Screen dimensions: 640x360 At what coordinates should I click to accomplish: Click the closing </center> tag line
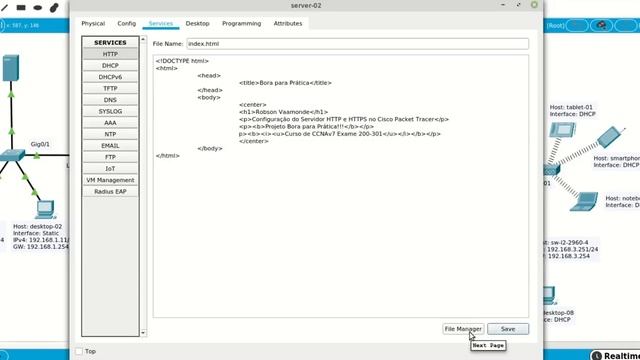(253, 141)
